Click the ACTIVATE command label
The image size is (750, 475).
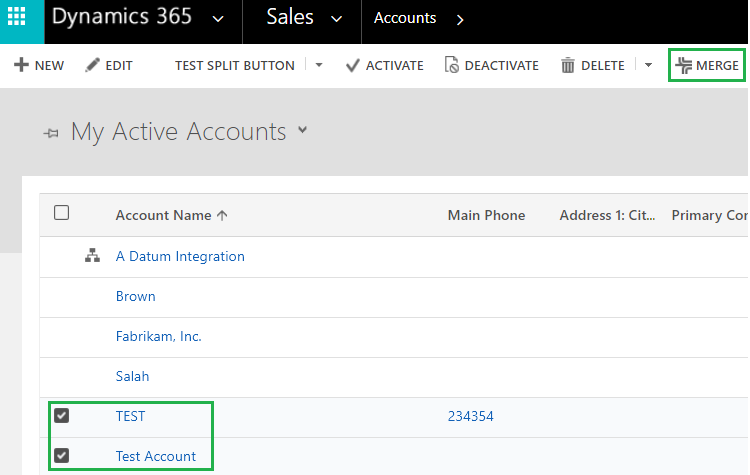coord(395,66)
